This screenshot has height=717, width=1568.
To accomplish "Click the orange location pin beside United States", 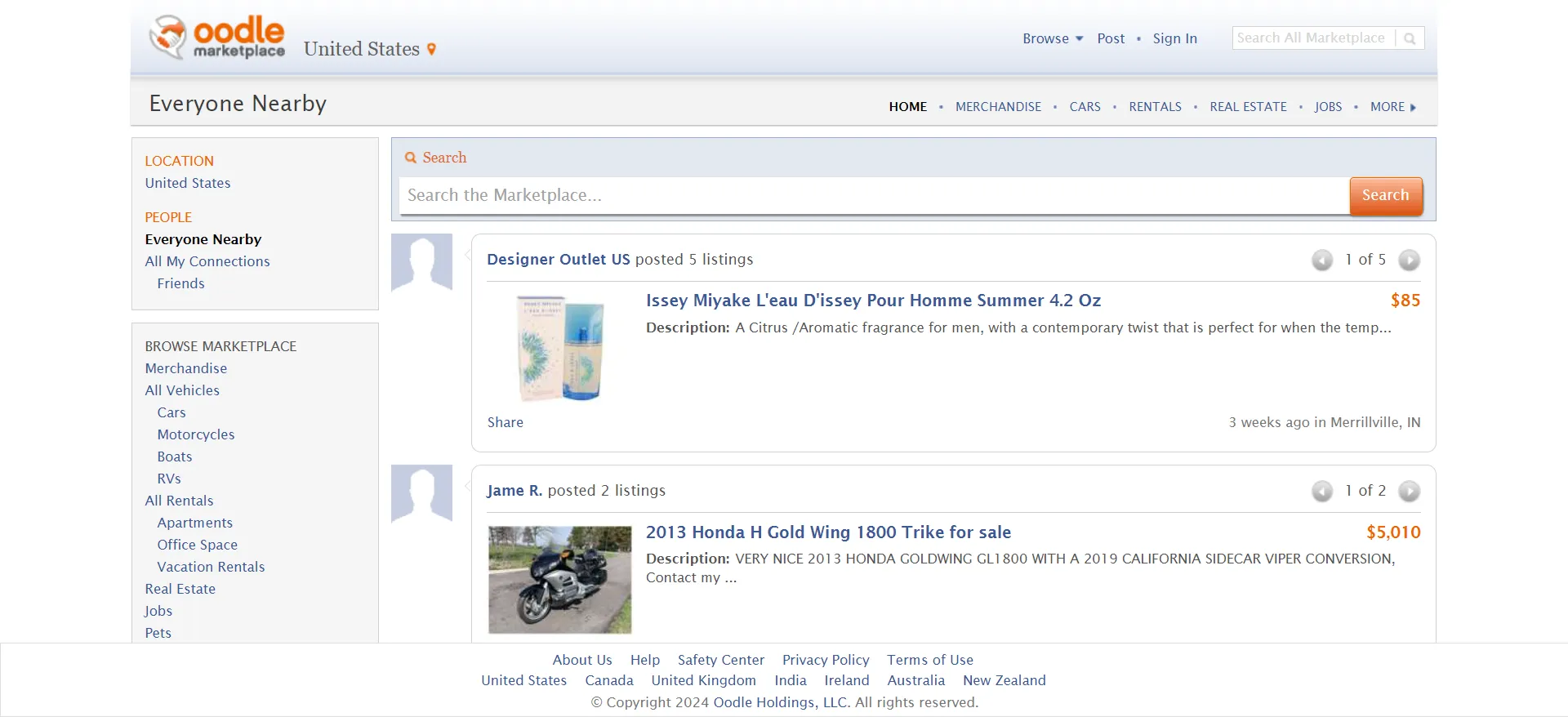I will (x=431, y=49).
